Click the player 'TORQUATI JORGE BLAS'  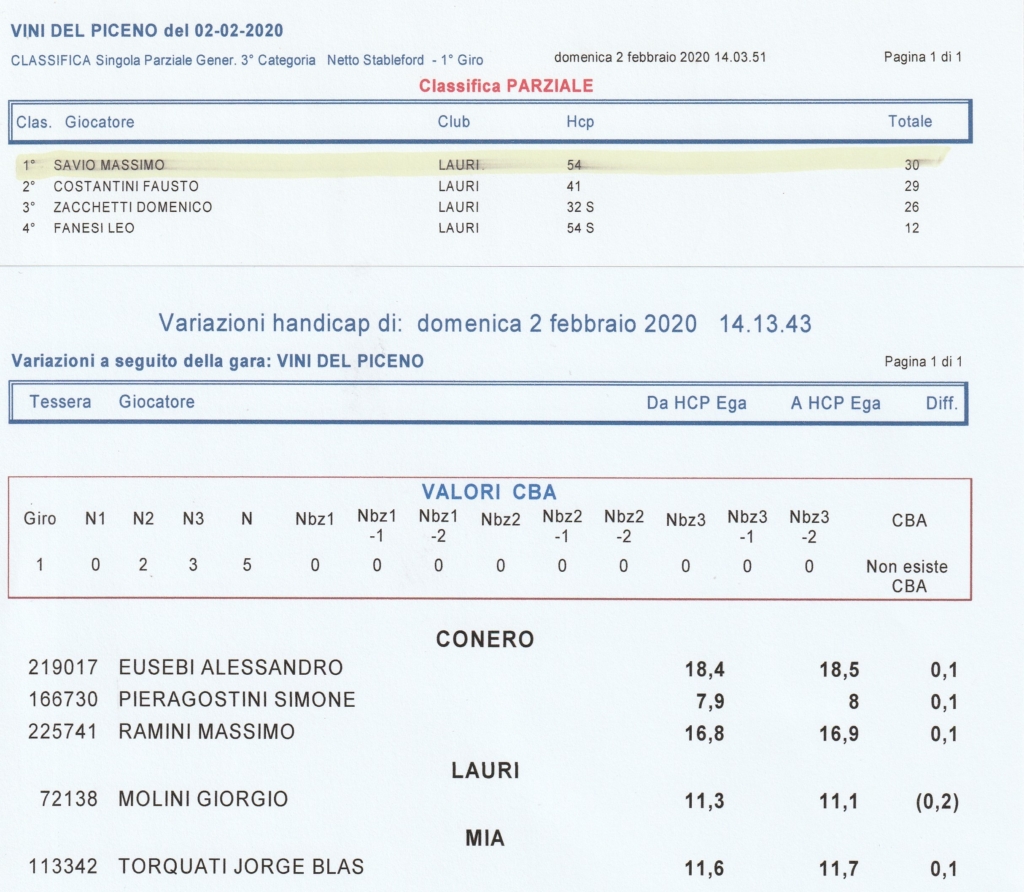[x=241, y=867]
